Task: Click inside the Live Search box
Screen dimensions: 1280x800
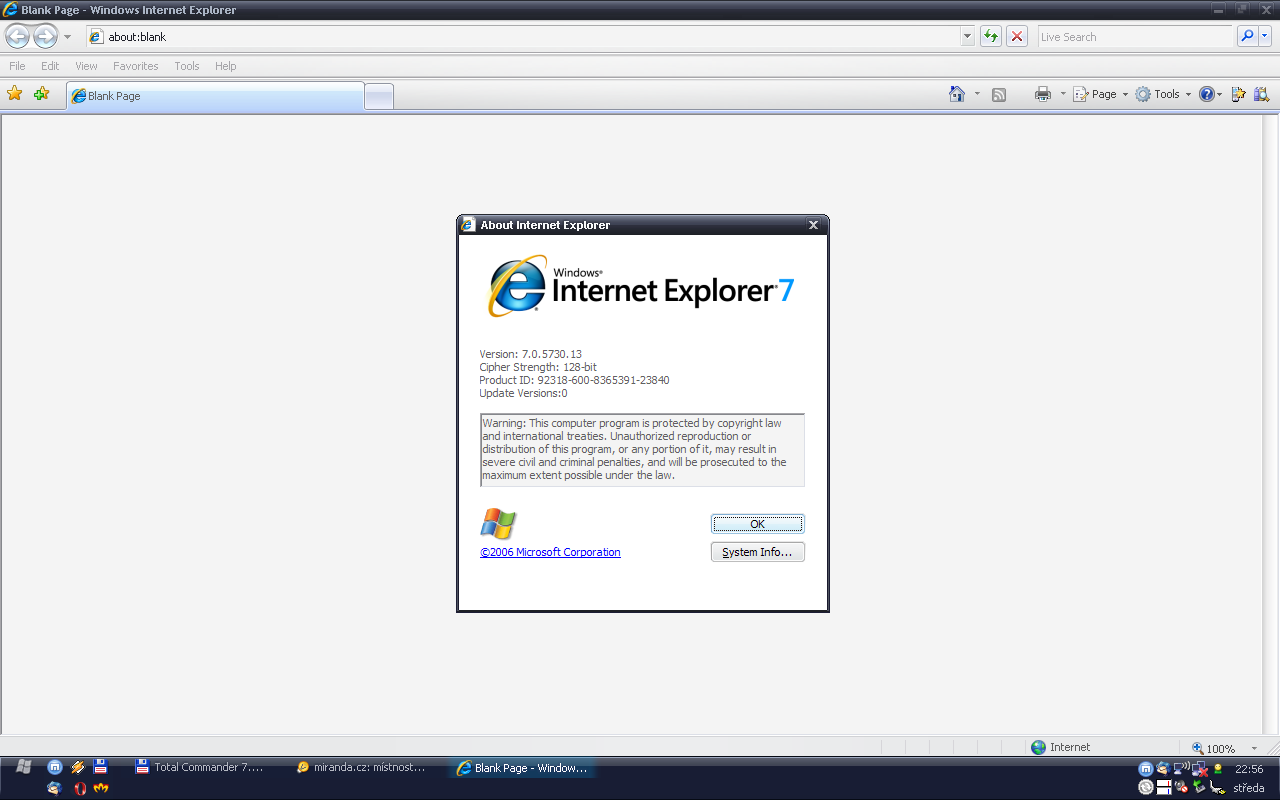Action: click(1136, 37)
